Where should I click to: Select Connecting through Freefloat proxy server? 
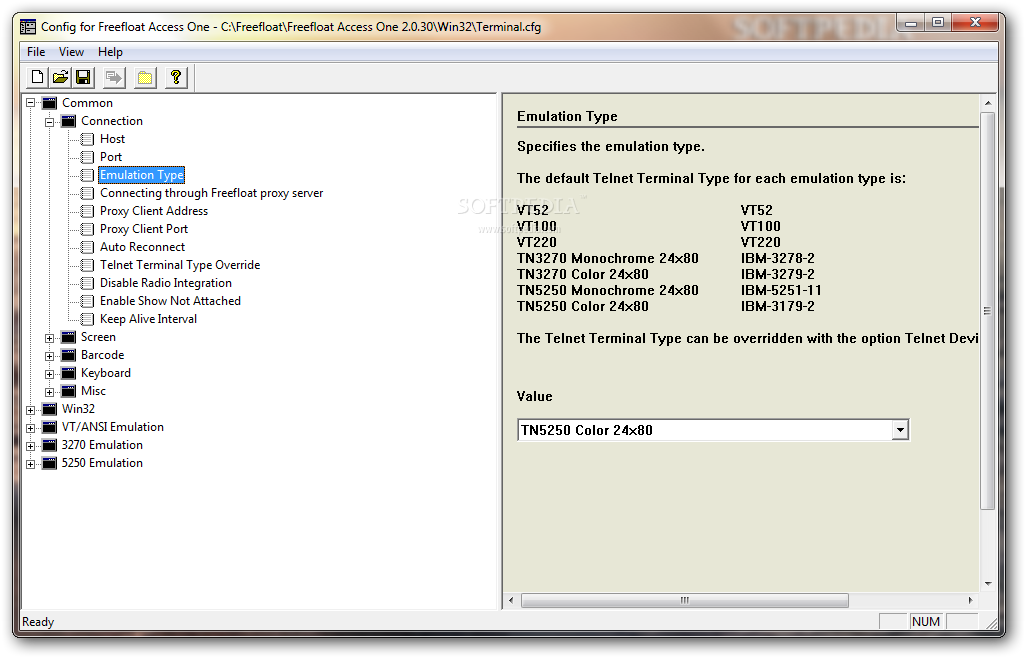(x=211, y=193)
